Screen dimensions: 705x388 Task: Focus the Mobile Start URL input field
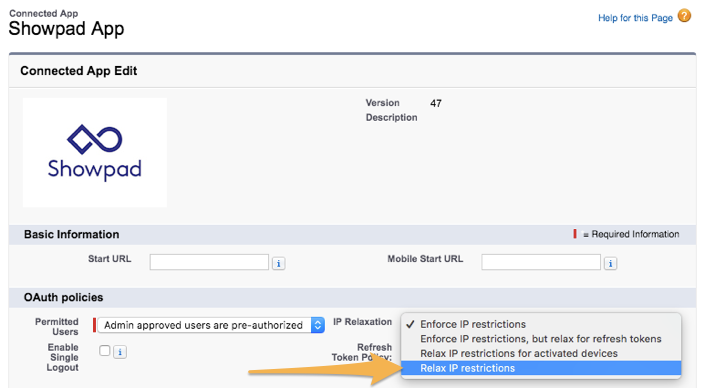(541, 262)
